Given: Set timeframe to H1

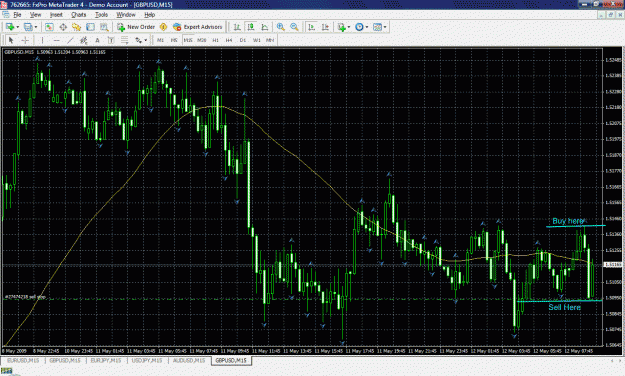Looking at the screenshot, I should click(215, 40).
